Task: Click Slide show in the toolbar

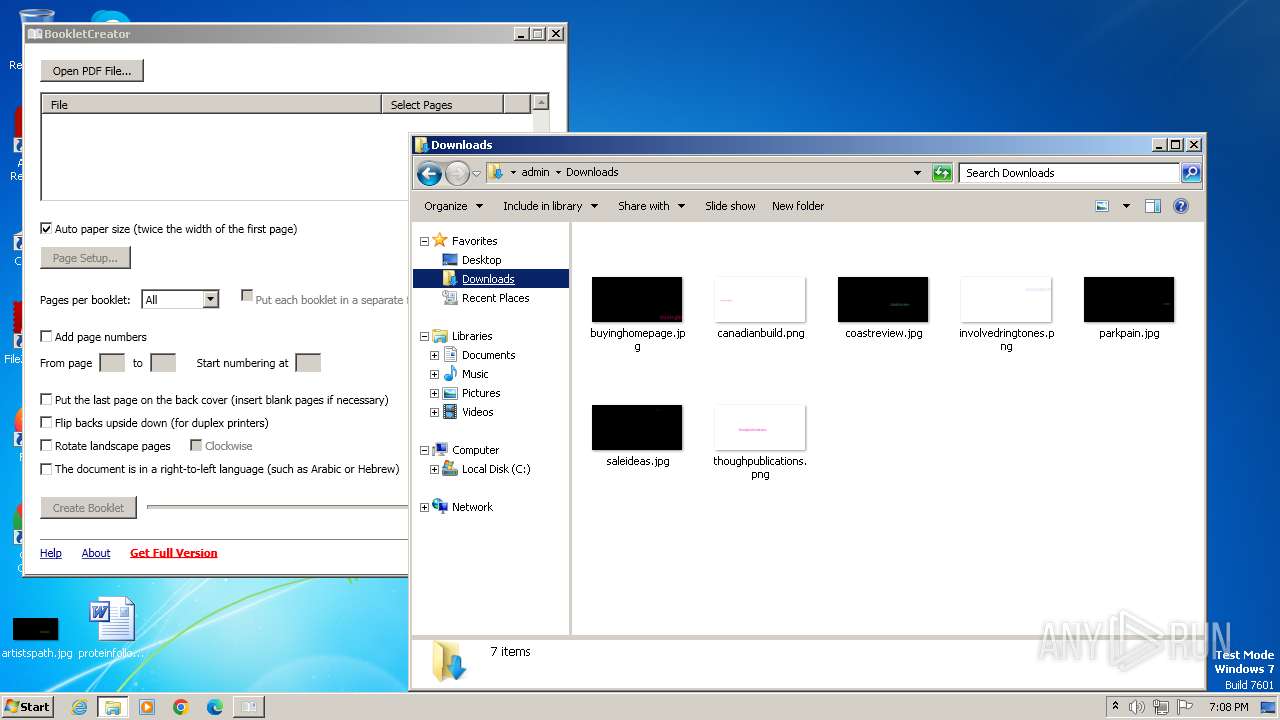Action: (x=730, y=206)
